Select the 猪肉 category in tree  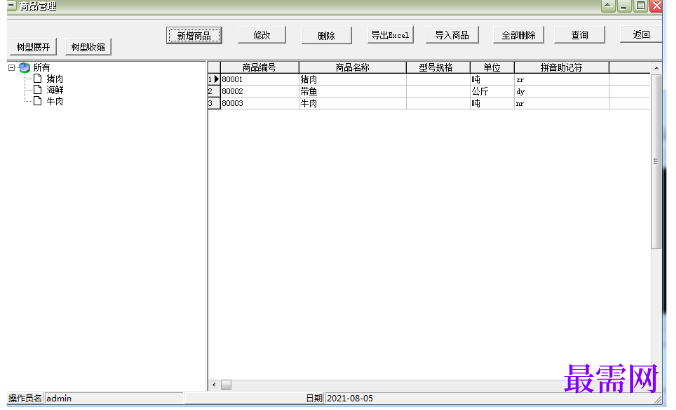point(55,79)
